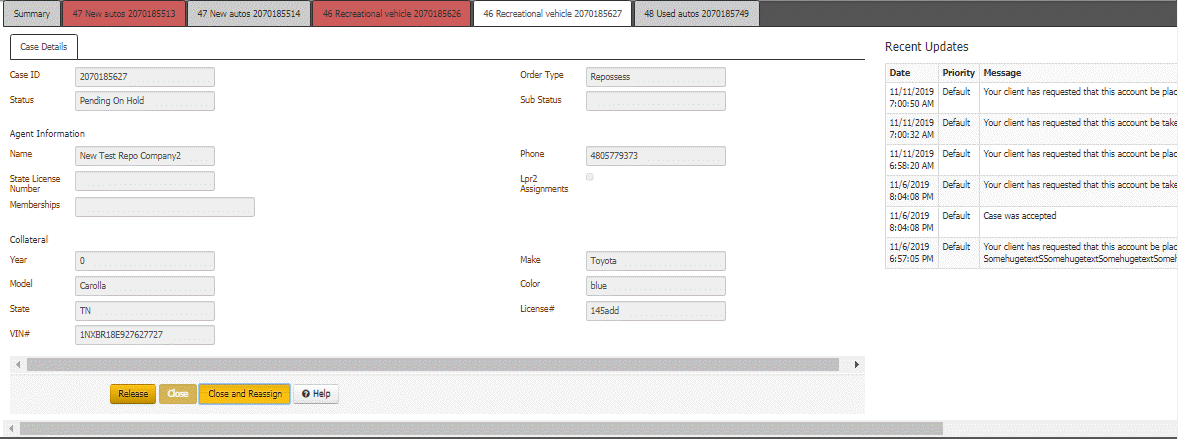Click the Close button
Screen dimensions: 1178x439
(178, 394)
